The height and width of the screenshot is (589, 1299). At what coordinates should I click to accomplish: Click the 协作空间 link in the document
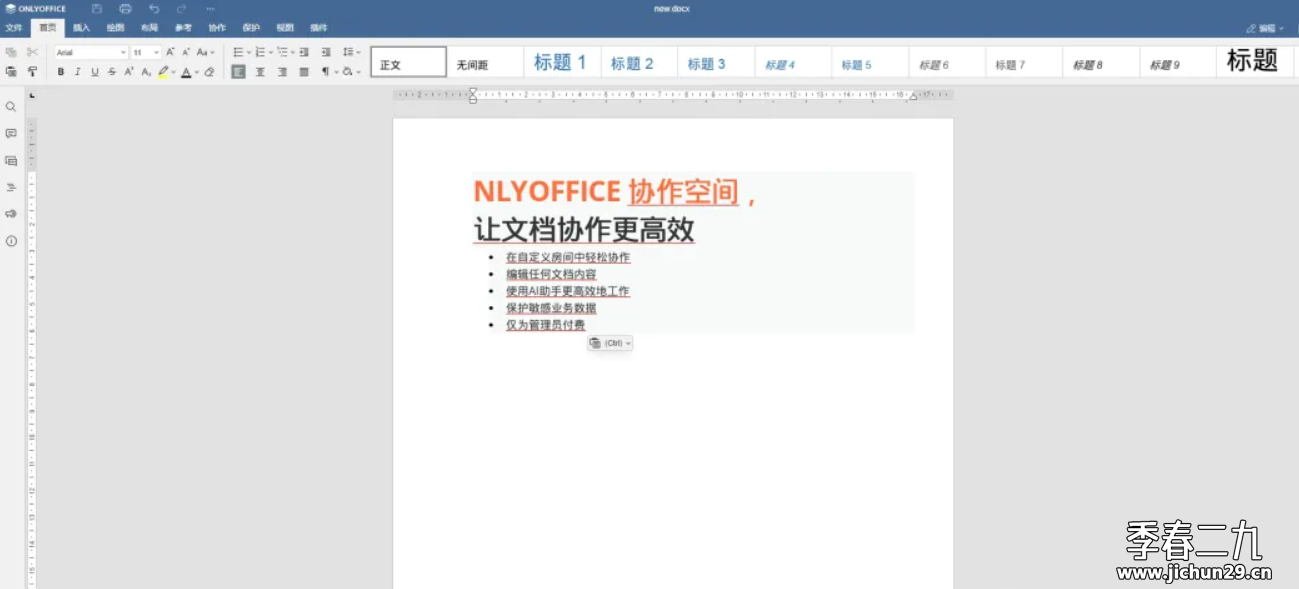point(683,191)
